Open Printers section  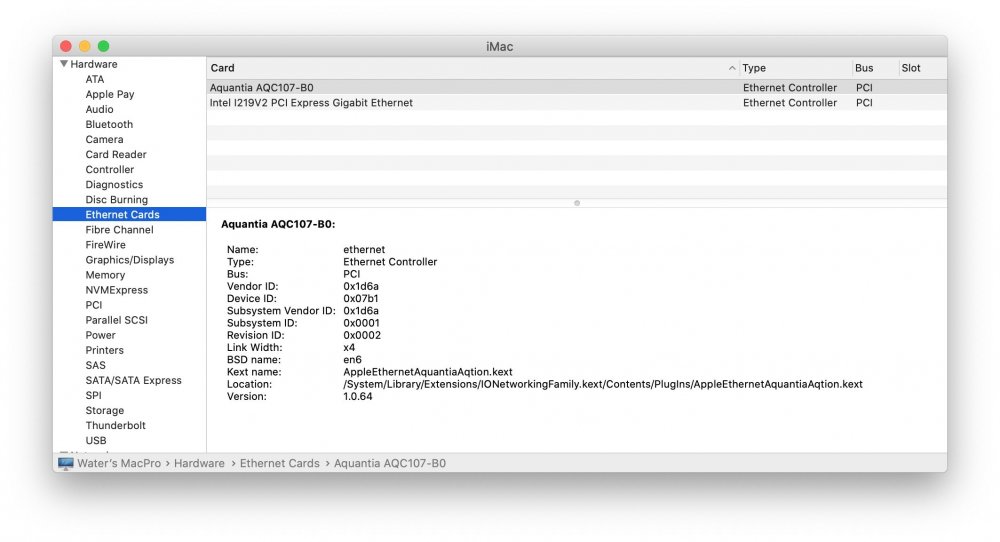click(105, 350)
